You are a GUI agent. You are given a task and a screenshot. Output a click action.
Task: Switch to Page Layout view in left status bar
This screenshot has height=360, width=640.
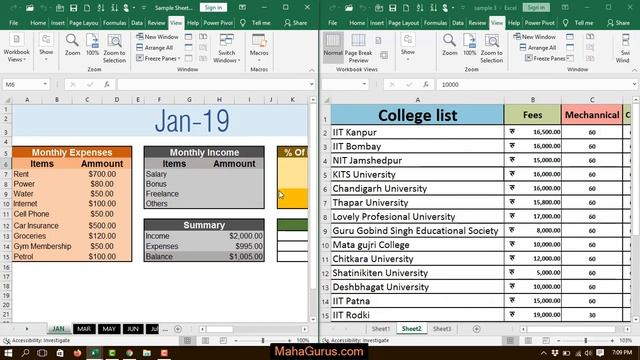click(x=205, y=340)
